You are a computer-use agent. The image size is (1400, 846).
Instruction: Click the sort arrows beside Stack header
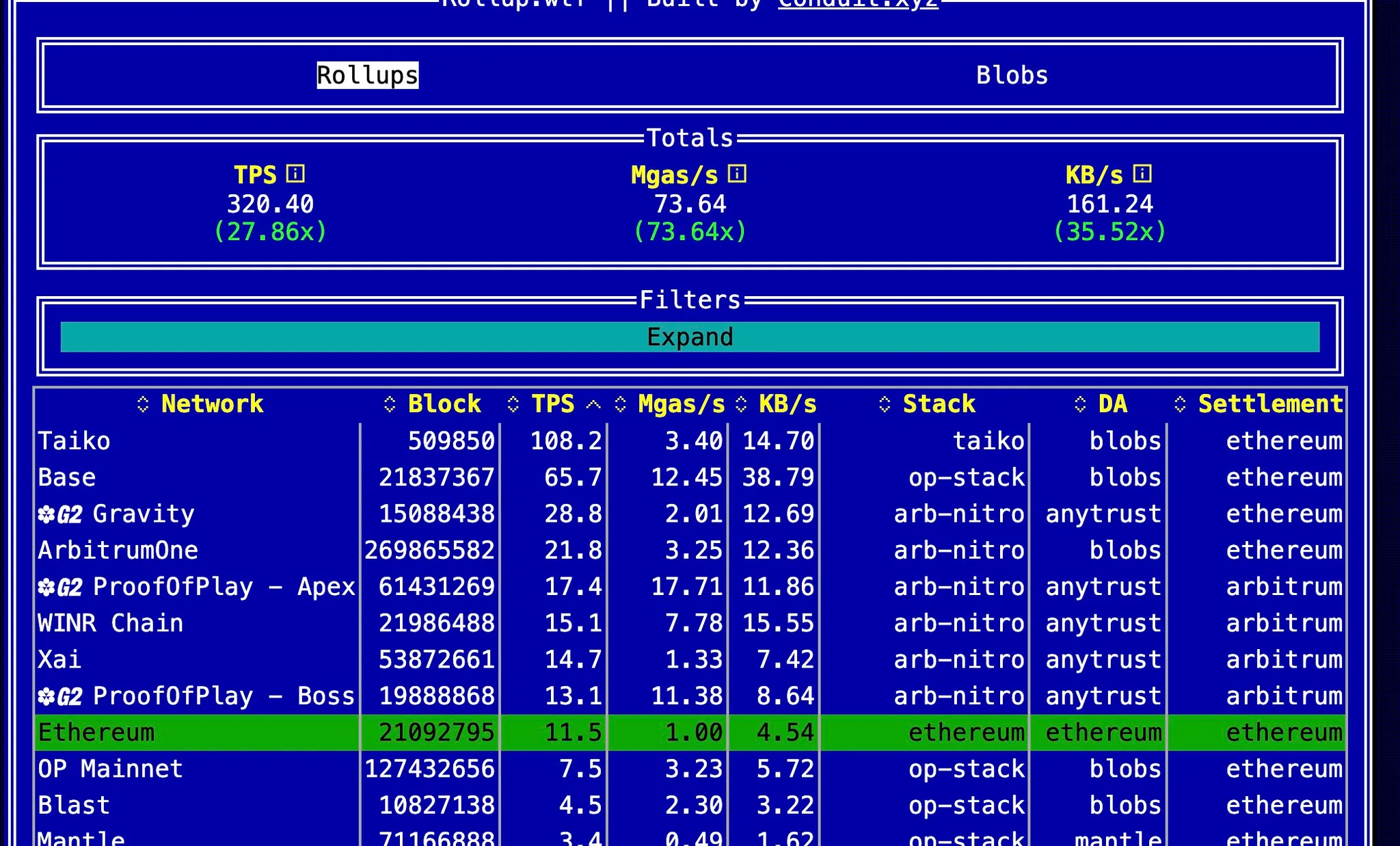pos(885,404)
